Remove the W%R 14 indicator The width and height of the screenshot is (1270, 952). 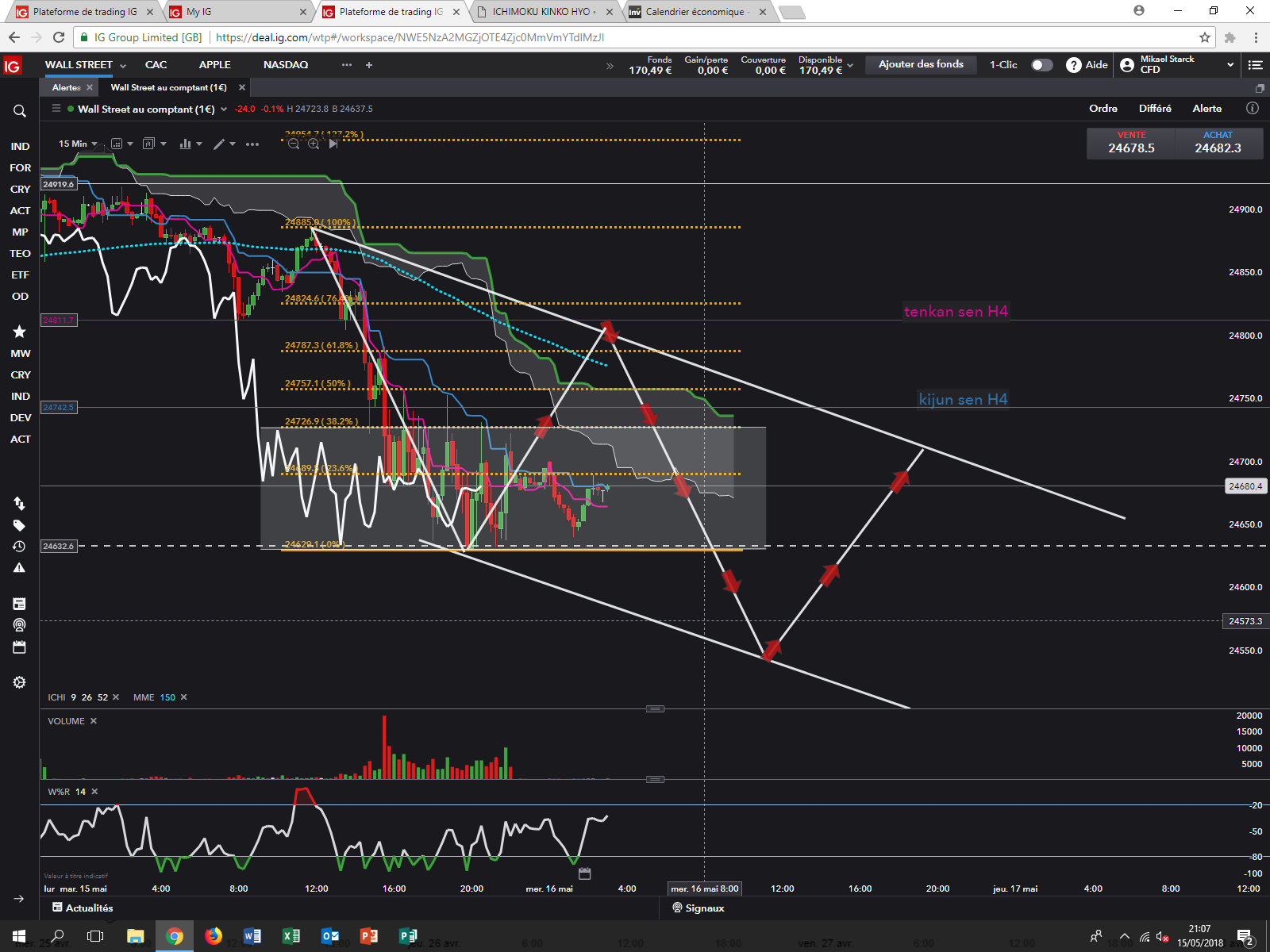(x=94, y=792)
